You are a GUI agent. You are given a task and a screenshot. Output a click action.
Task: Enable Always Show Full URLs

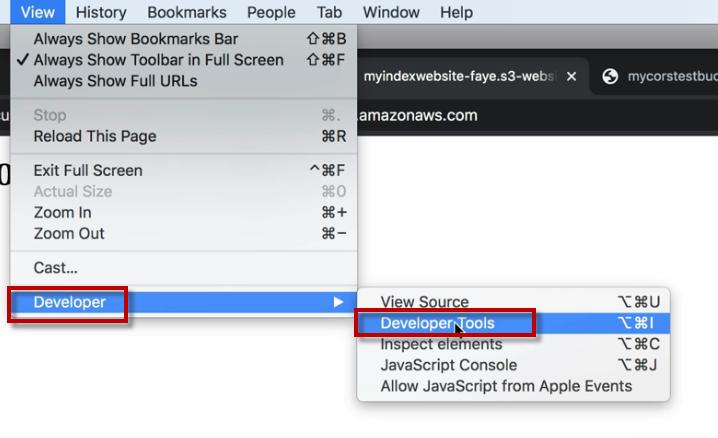(115, 81)
